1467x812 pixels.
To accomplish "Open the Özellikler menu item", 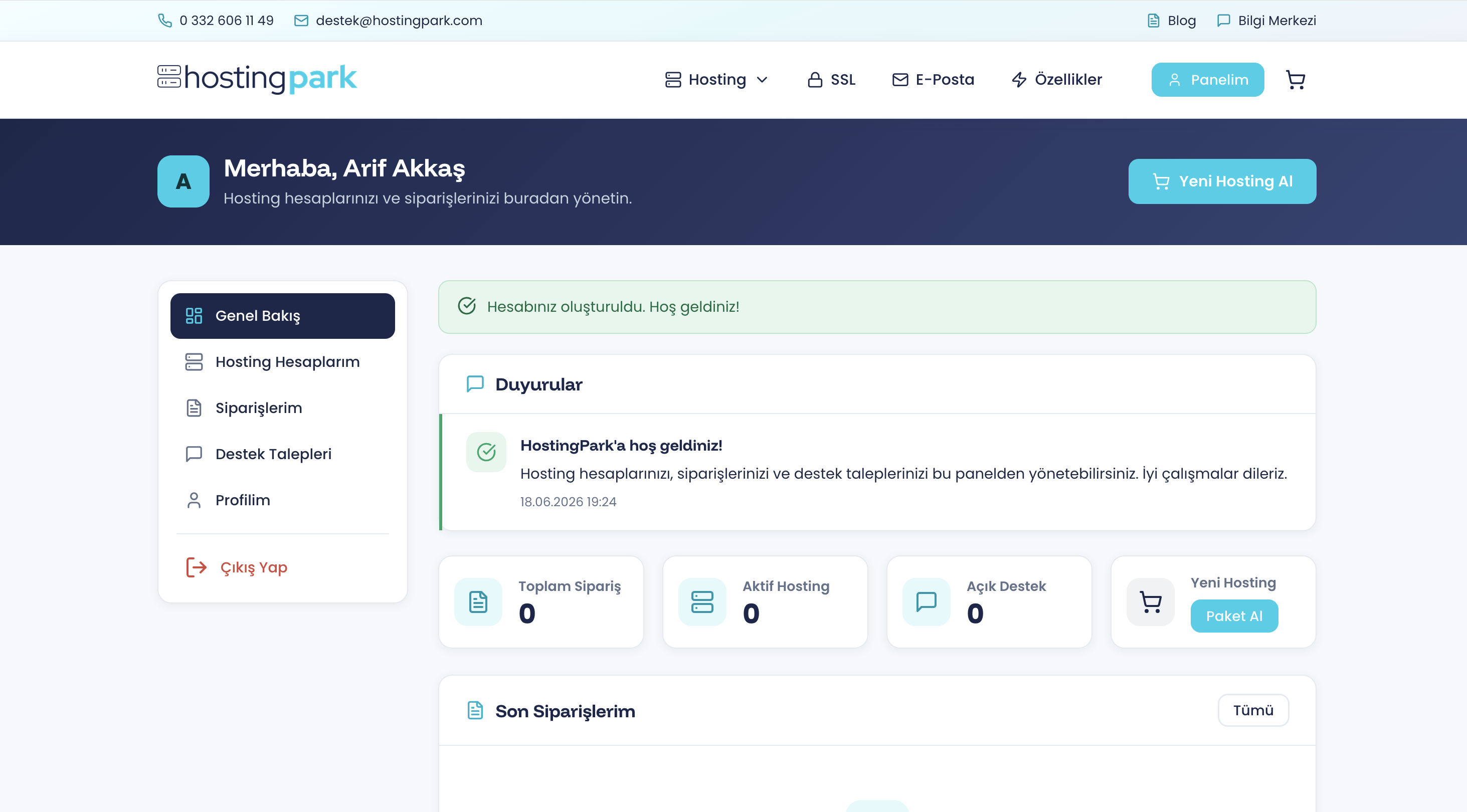I will pos(1057,80).
